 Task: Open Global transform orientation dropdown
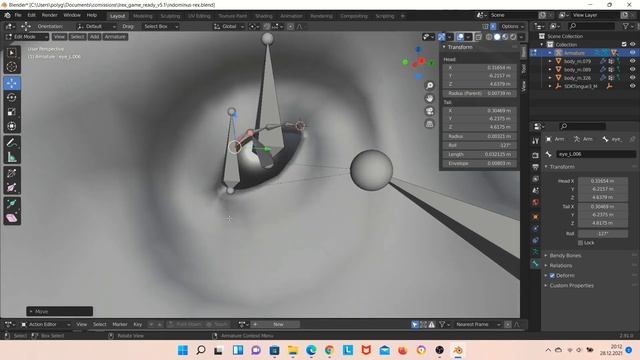pos(229,27)
